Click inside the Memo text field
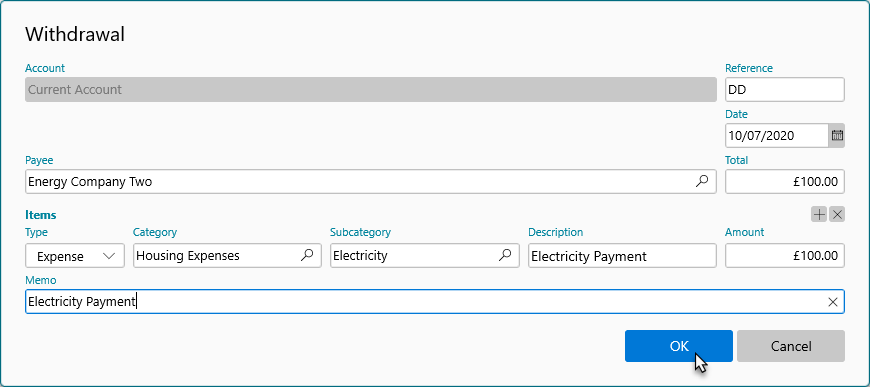 [435, 301]
